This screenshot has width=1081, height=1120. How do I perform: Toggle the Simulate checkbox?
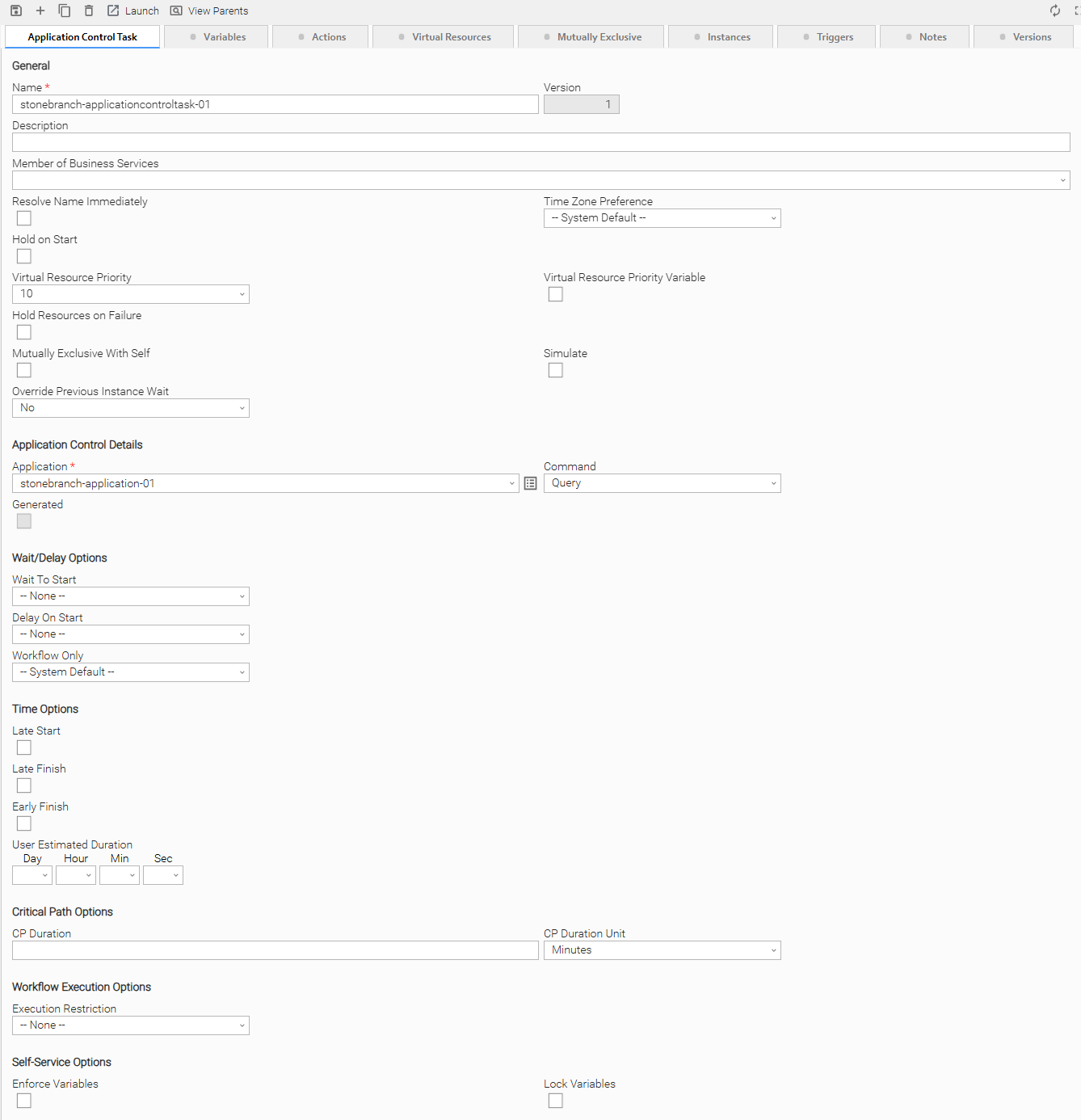pyautogui.click(x=556, y=370)
